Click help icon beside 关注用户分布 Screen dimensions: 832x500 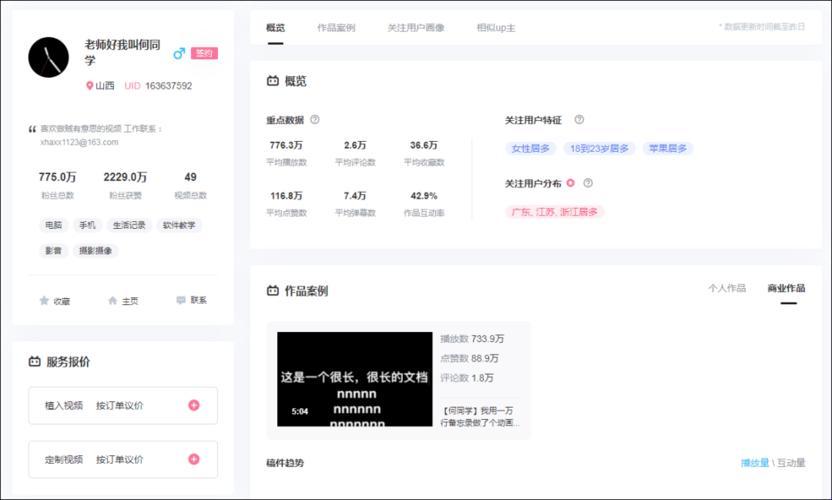click(x=588, y=183)
